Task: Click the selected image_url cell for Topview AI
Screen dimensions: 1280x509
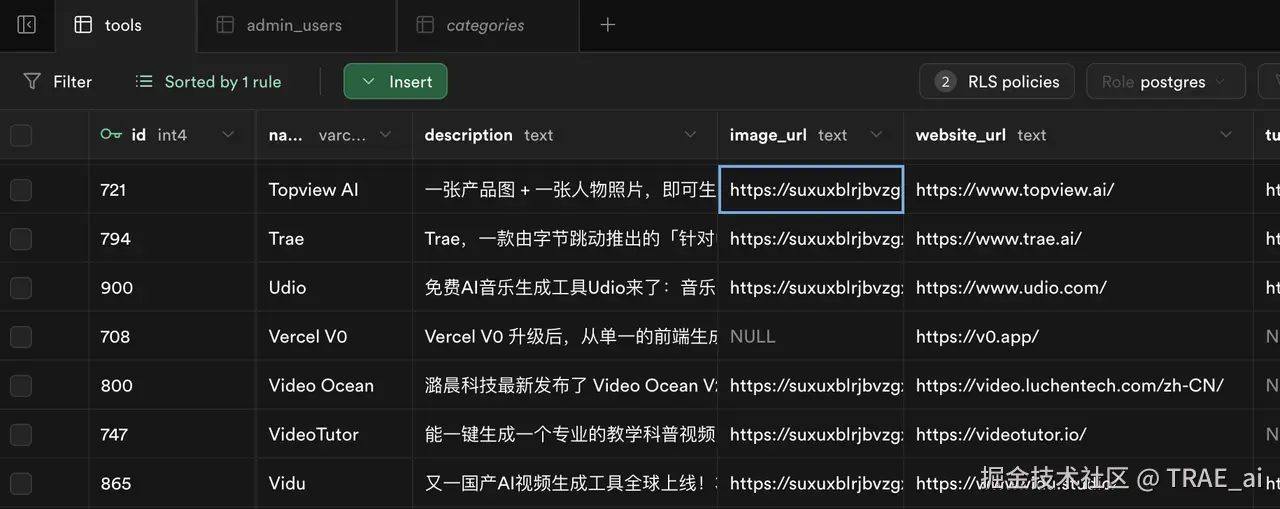Action: point(811,190)
